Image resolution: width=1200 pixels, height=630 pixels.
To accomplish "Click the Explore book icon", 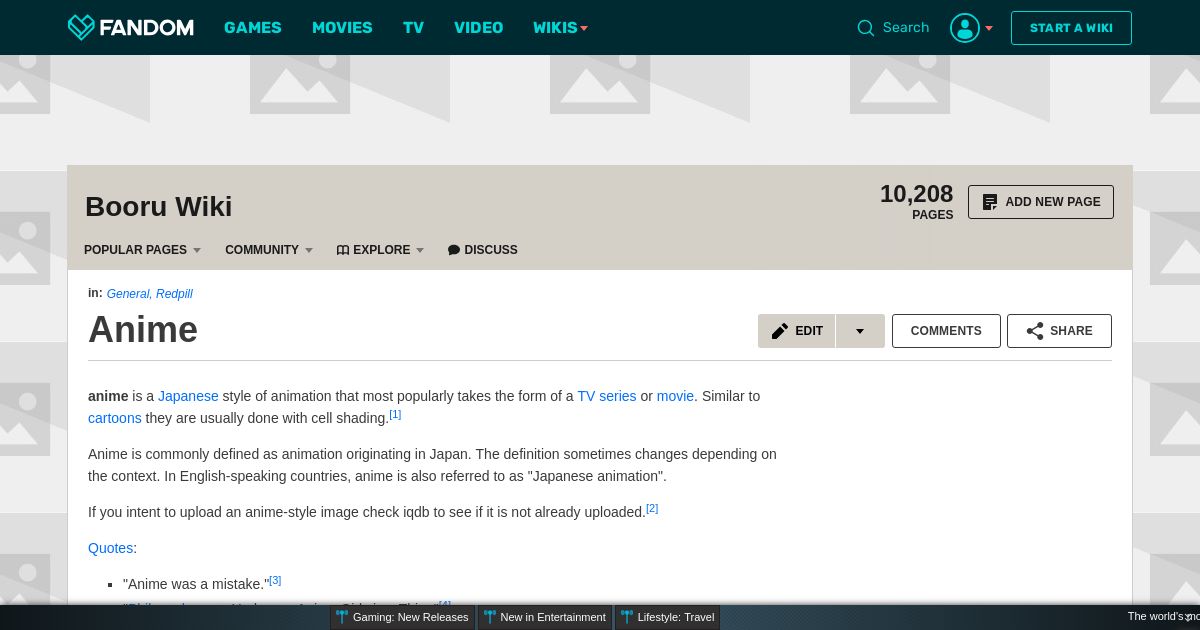I will point(343,250).
